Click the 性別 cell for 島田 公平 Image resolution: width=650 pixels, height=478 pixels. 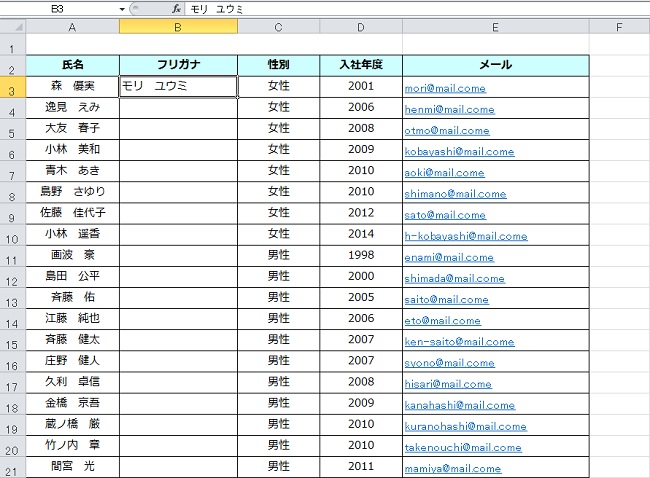pos(279,276)
